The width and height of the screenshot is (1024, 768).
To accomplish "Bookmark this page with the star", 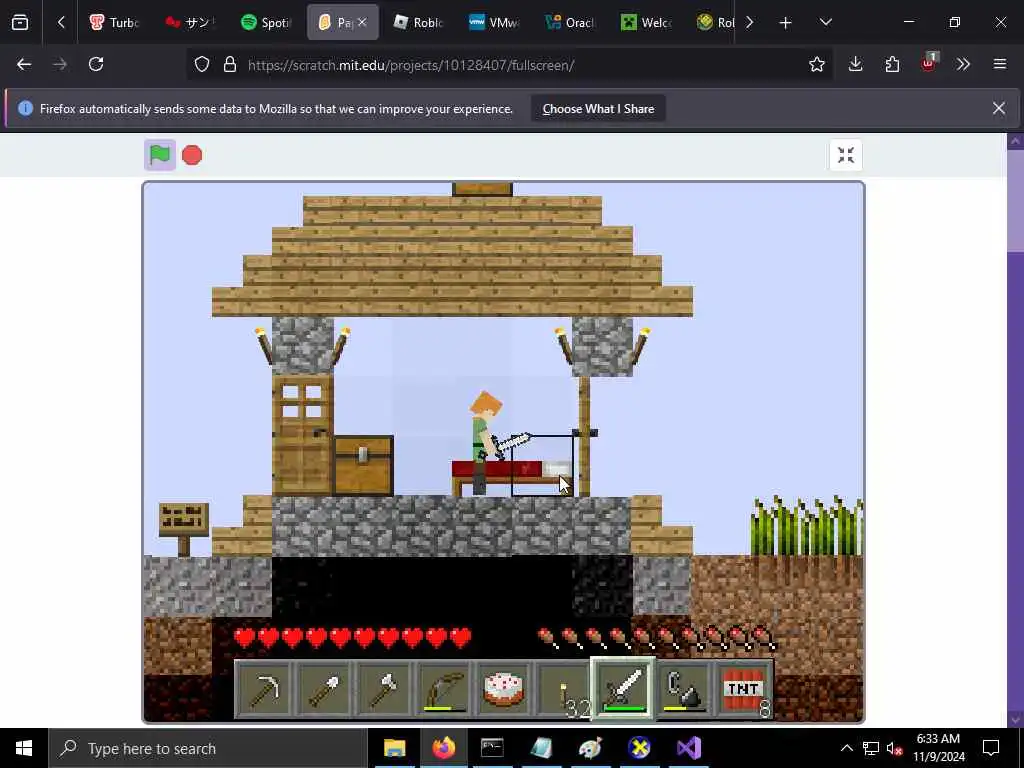I will pos(816,64).
